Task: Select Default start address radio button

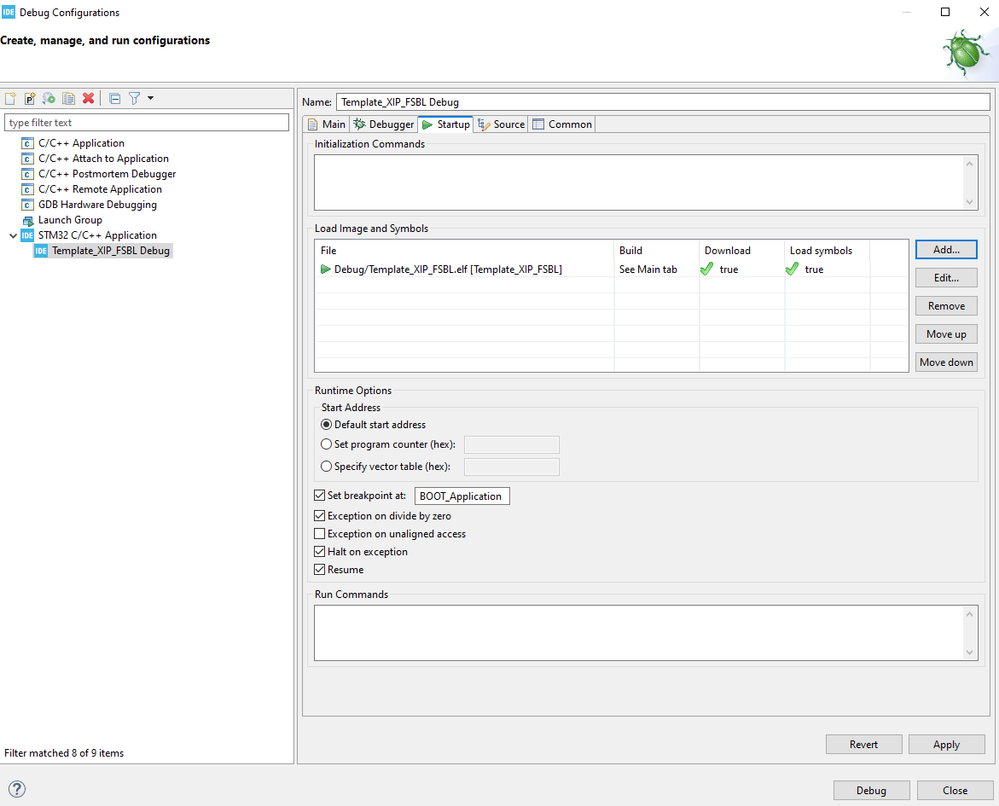Action: click(x=326, y=424)
